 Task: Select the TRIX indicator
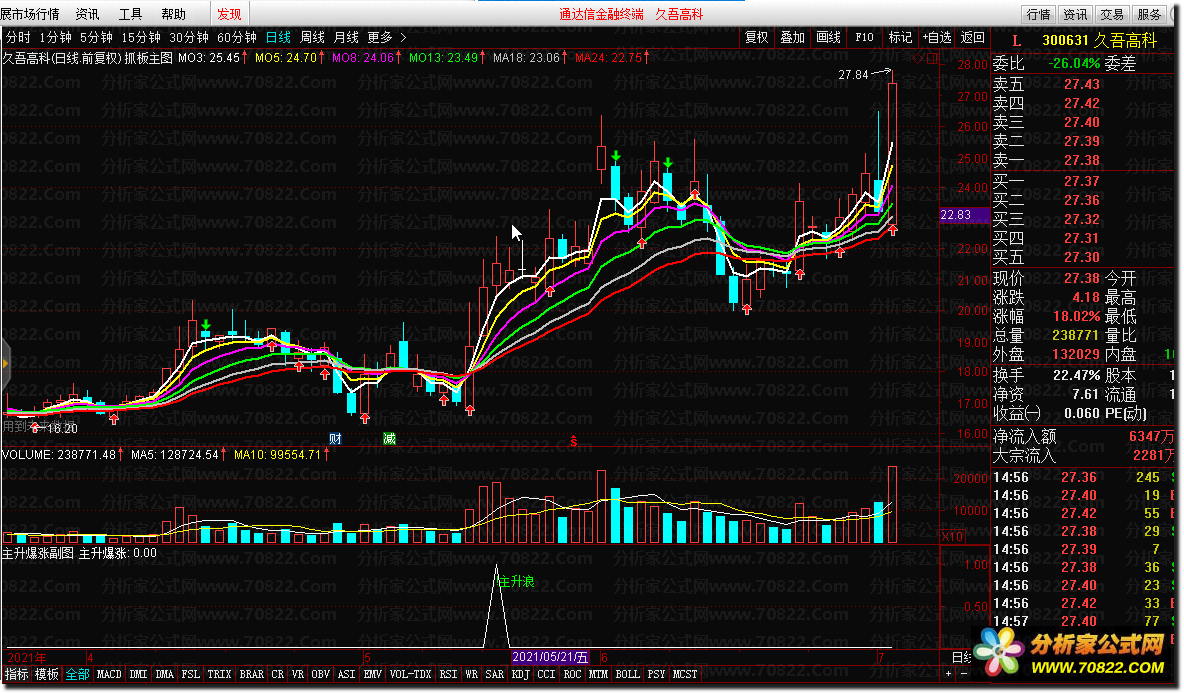(x=219, y=674)
